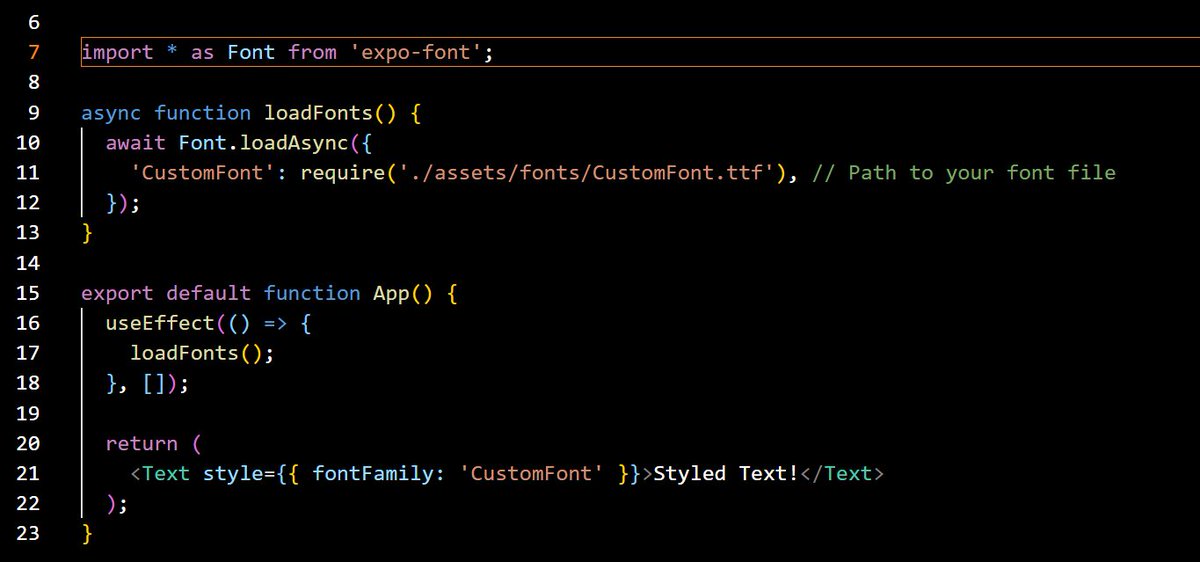
Task: Click the closing </Text> tag on line 21
Action: (x=843, y=472)
